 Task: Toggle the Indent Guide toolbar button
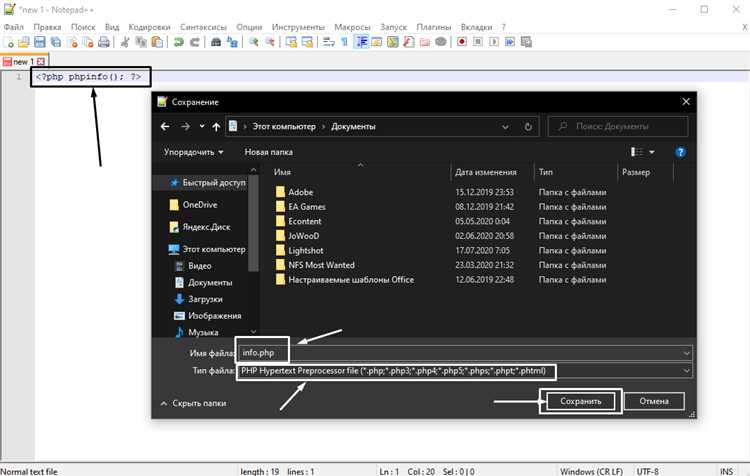pos(361,42)
